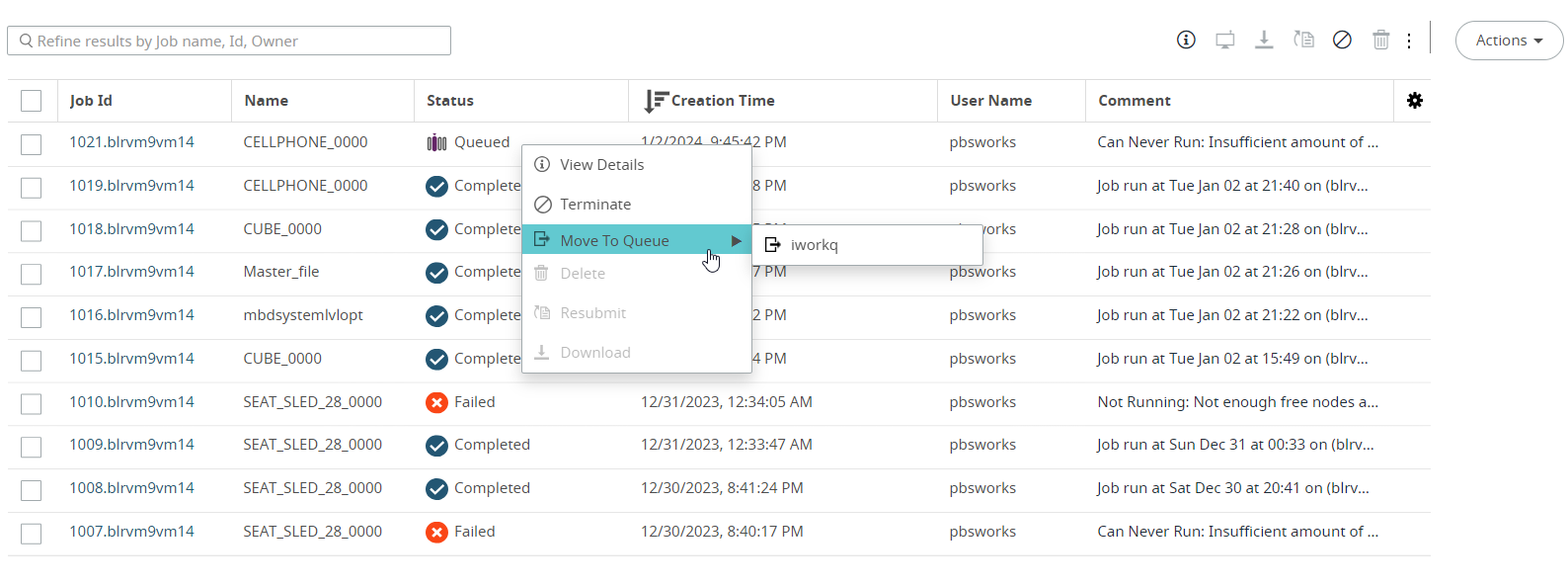The height and width of the screenshot is (586, 1568).
Task: Select checkbox for job 1021.blrvm9vm14
Action: pyautogui.click(x=32, y=144)
